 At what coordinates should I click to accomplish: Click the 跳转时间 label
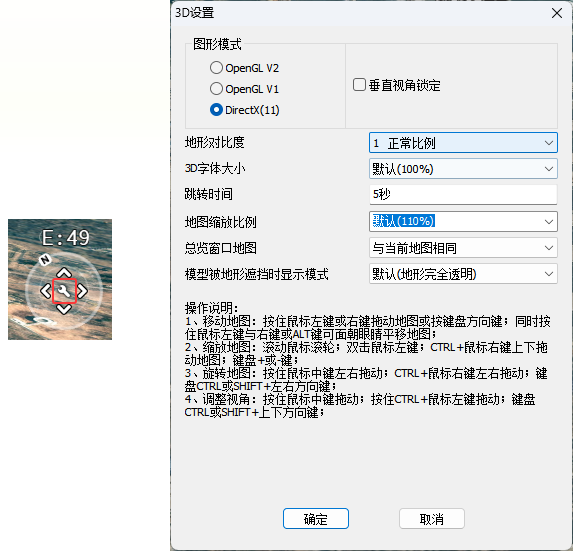coord(208,194)
